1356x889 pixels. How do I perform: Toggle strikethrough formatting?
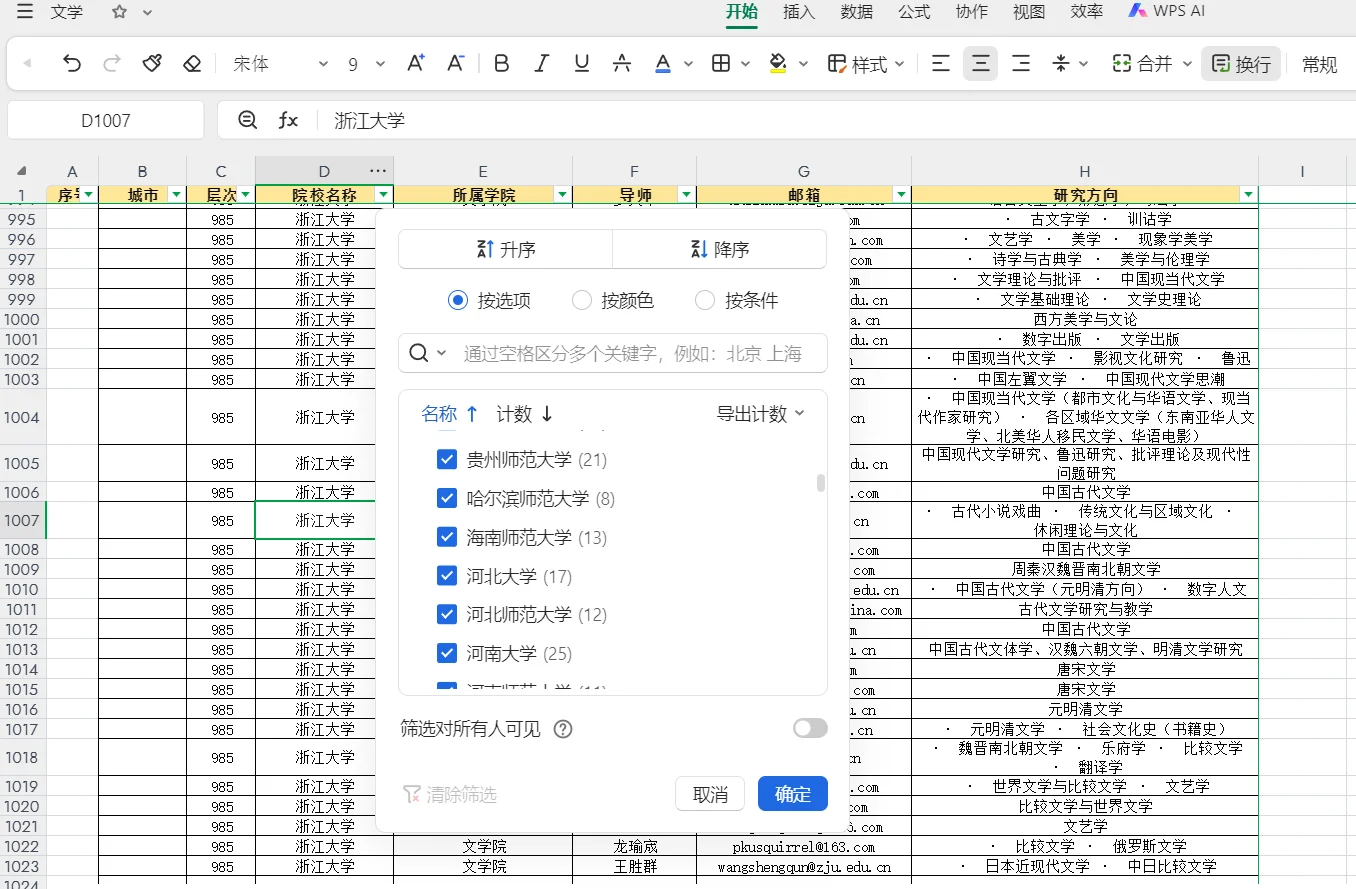pos(622,64)
